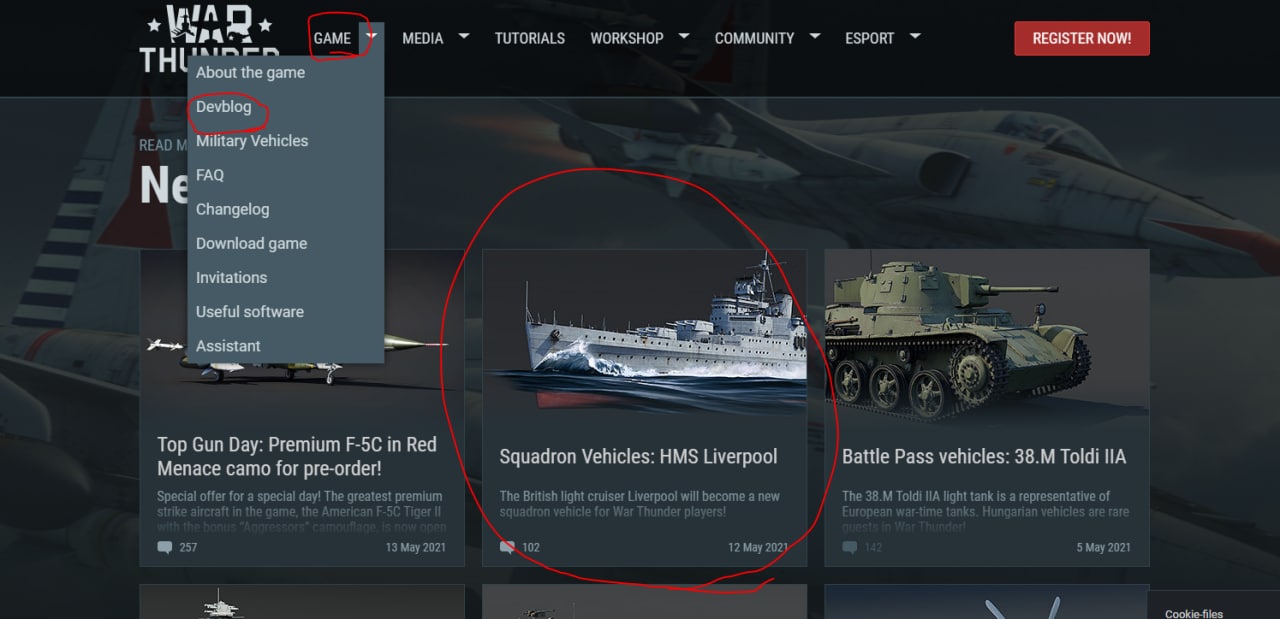Click the Cookie-files notice
Image resolution: width=1280 pixels, height=619 pixels.
1194,613
